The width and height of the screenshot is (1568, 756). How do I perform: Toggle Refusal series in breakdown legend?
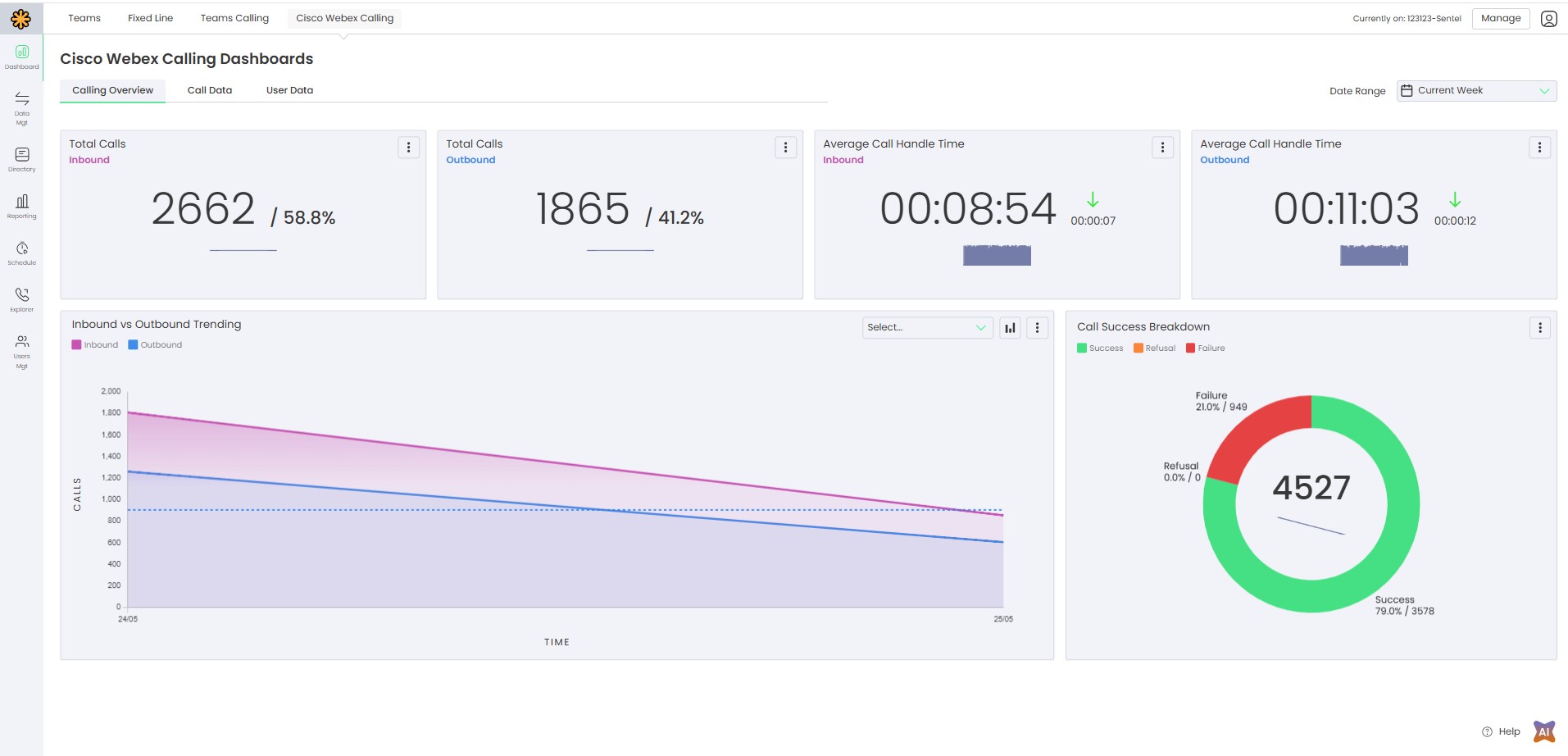(1154, 348)
